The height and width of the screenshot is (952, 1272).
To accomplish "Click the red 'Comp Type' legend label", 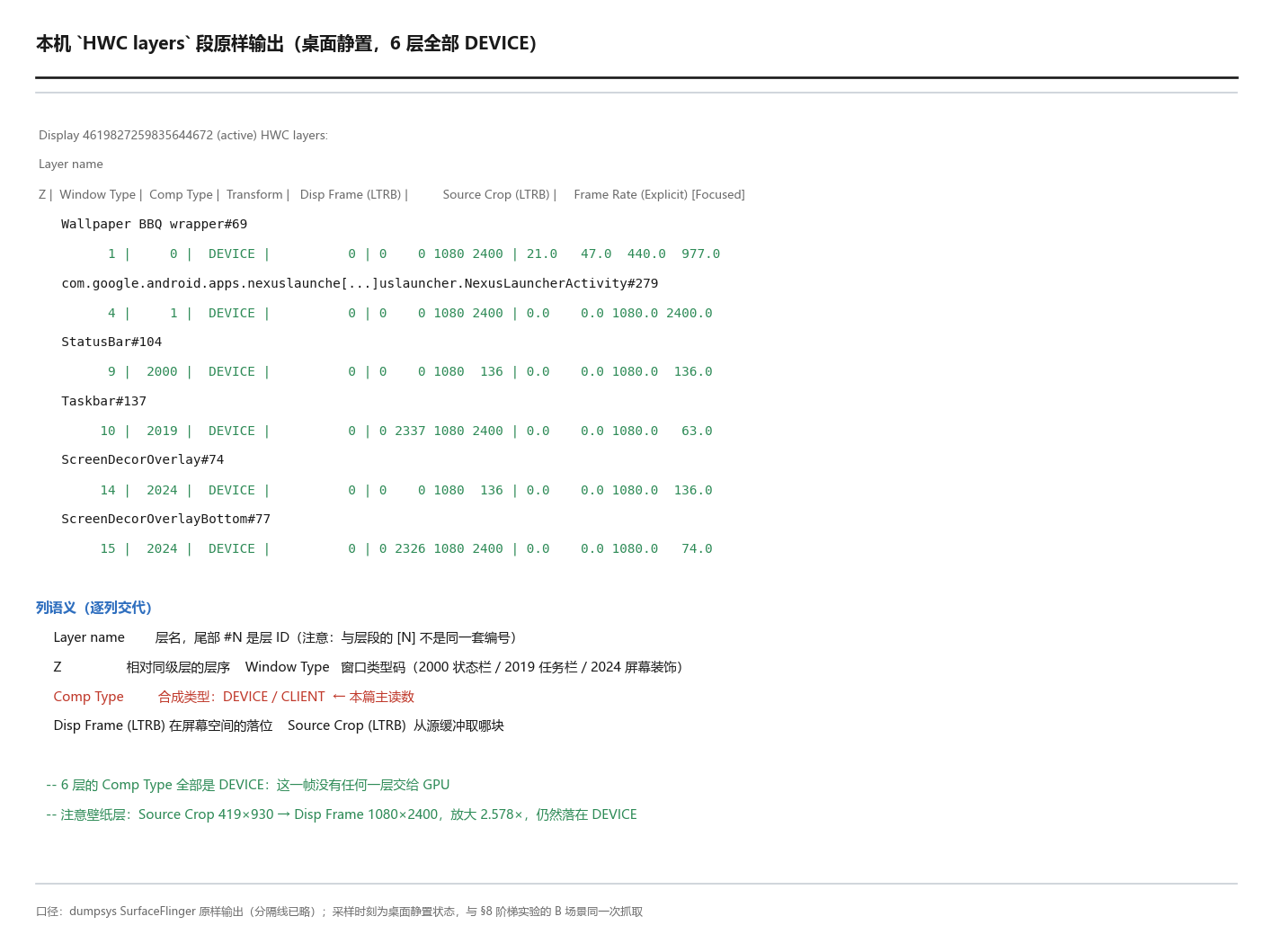I will pos(88,697).
